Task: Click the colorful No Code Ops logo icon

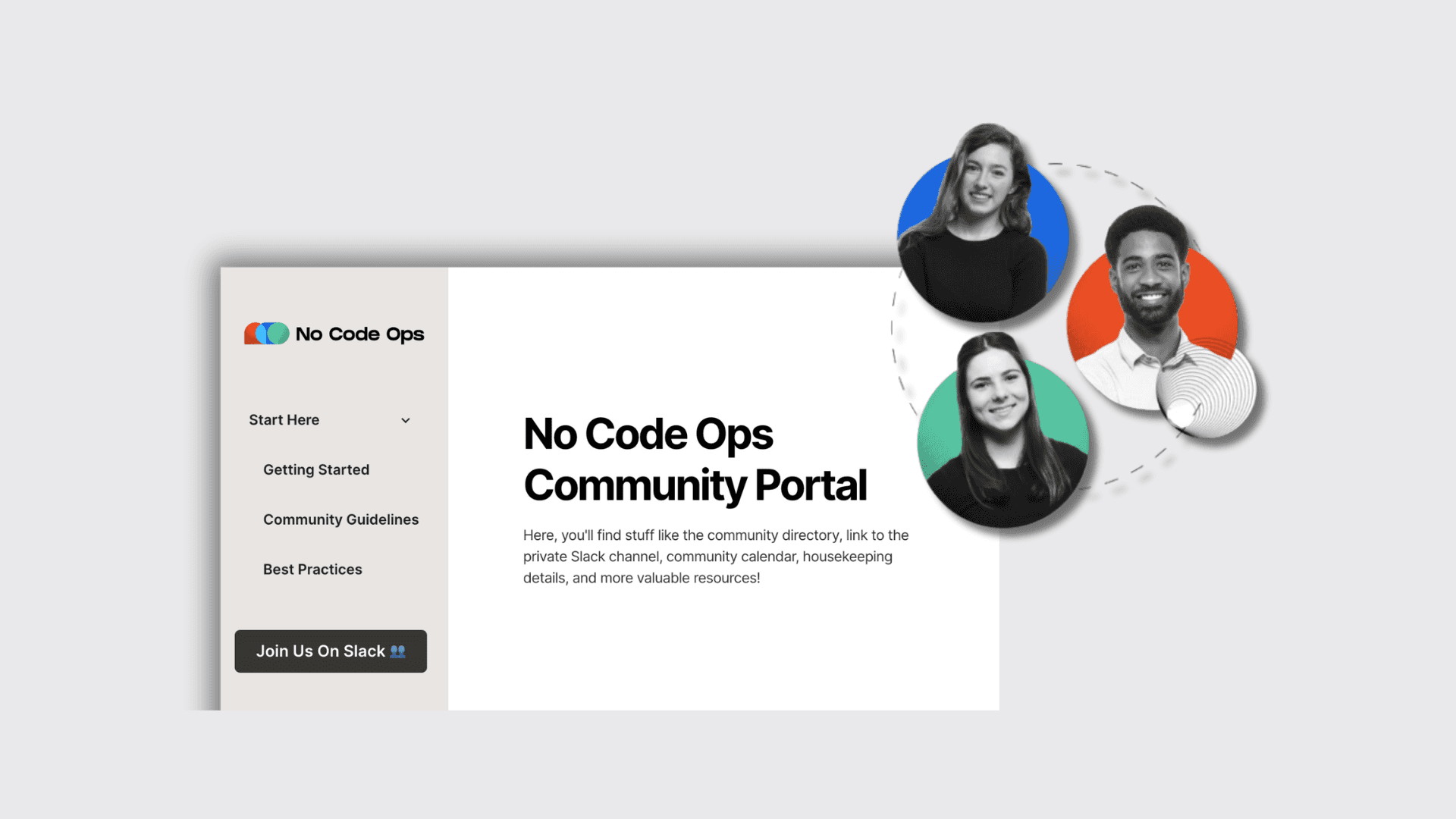Action: pos(266,334)
